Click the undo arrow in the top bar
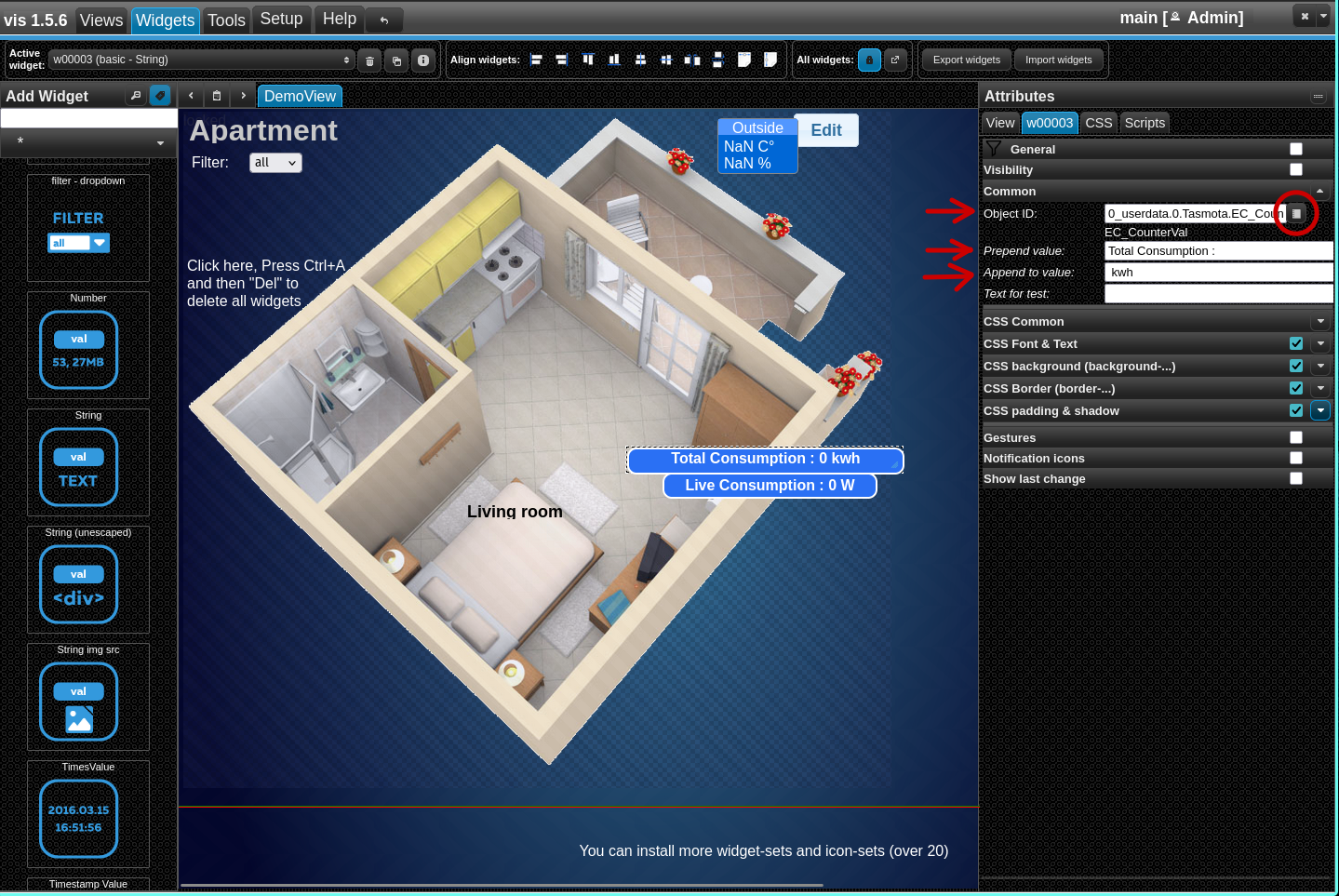The height and width of the screenshot is (896, 1339). tap(383, 19)
